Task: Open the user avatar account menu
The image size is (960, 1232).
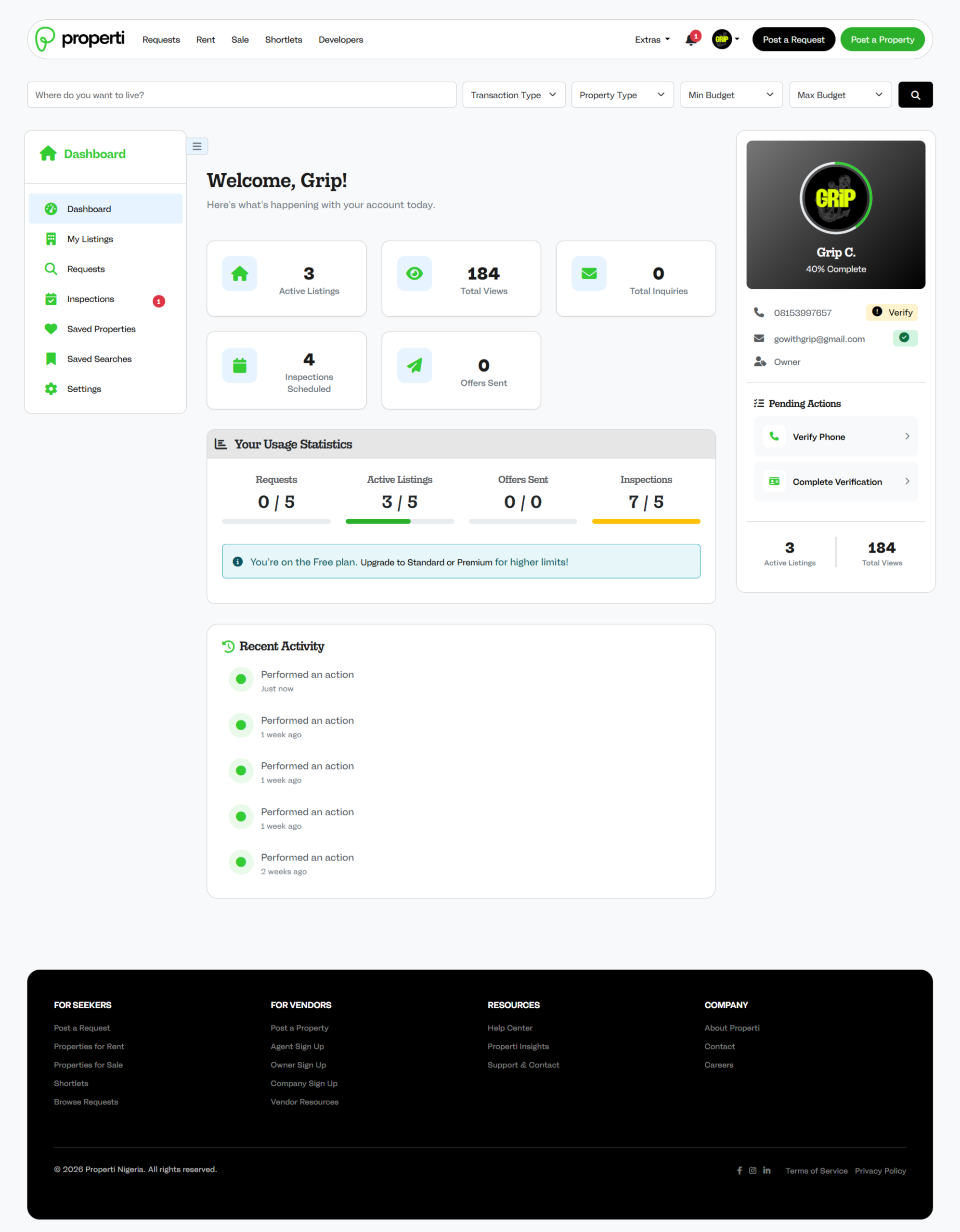Action: click(x=725, y=39)
